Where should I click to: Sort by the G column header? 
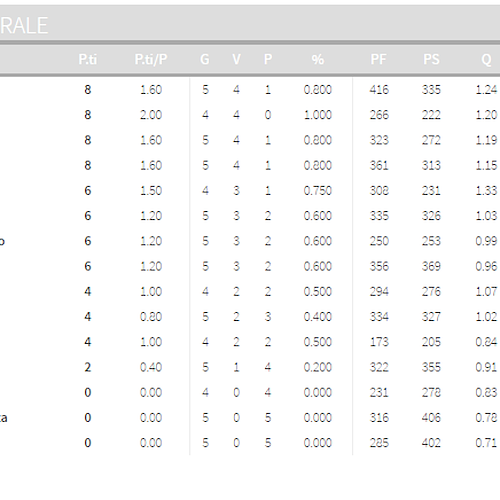tap(205, 60)
